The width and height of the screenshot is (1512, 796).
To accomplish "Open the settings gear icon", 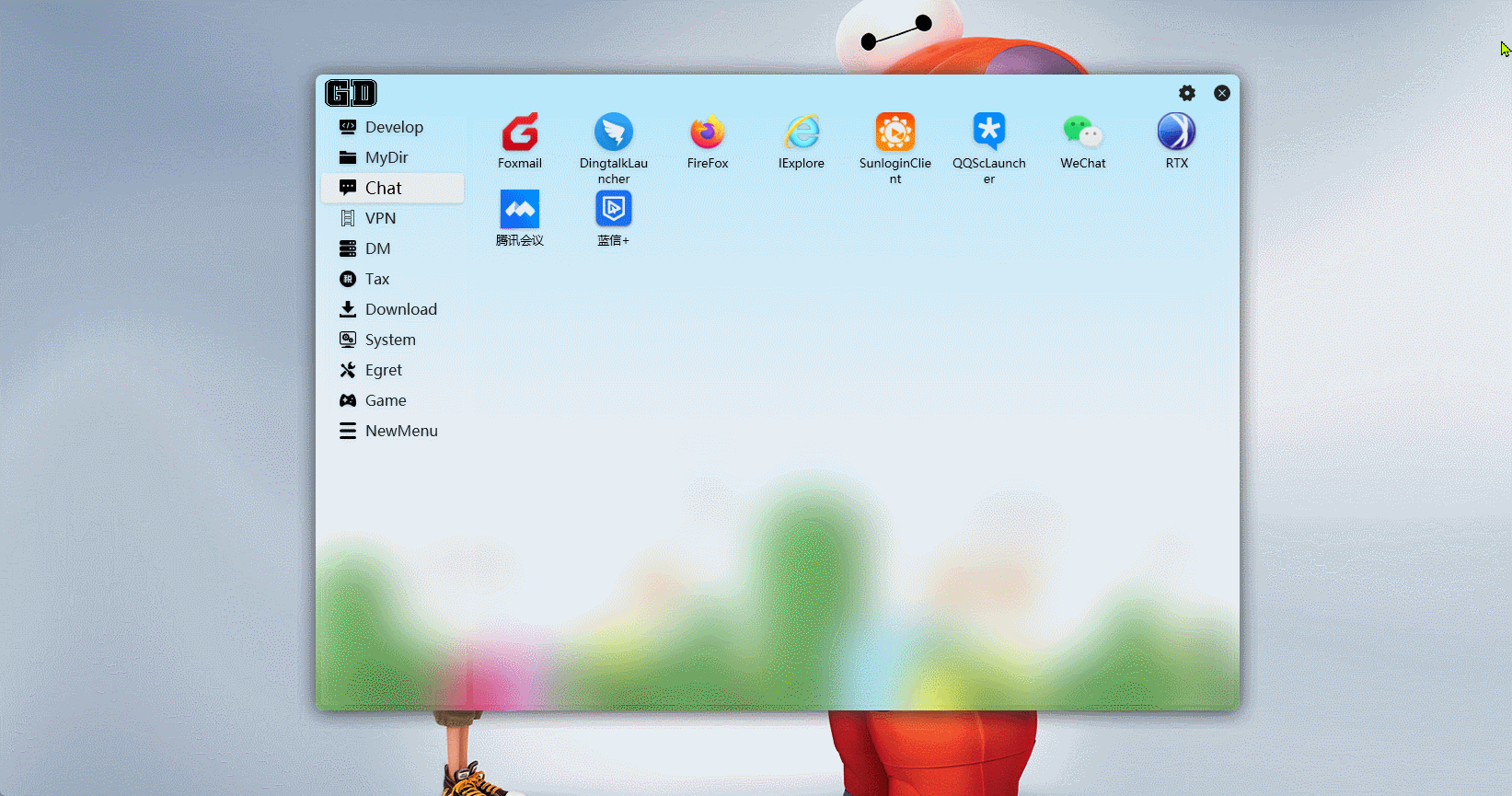I will [1187, 93].
